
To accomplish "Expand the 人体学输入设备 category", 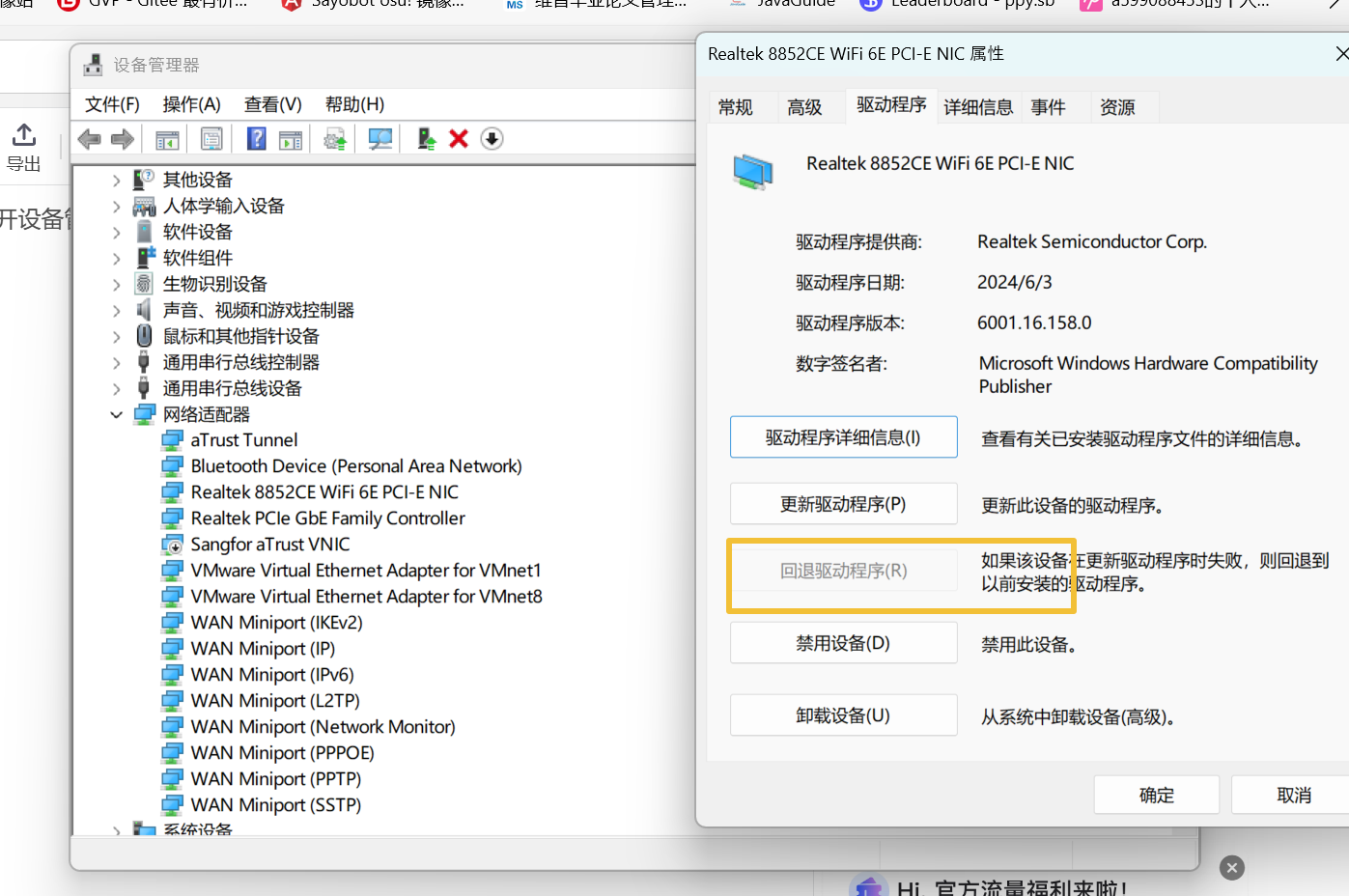I will pos(117,206).
